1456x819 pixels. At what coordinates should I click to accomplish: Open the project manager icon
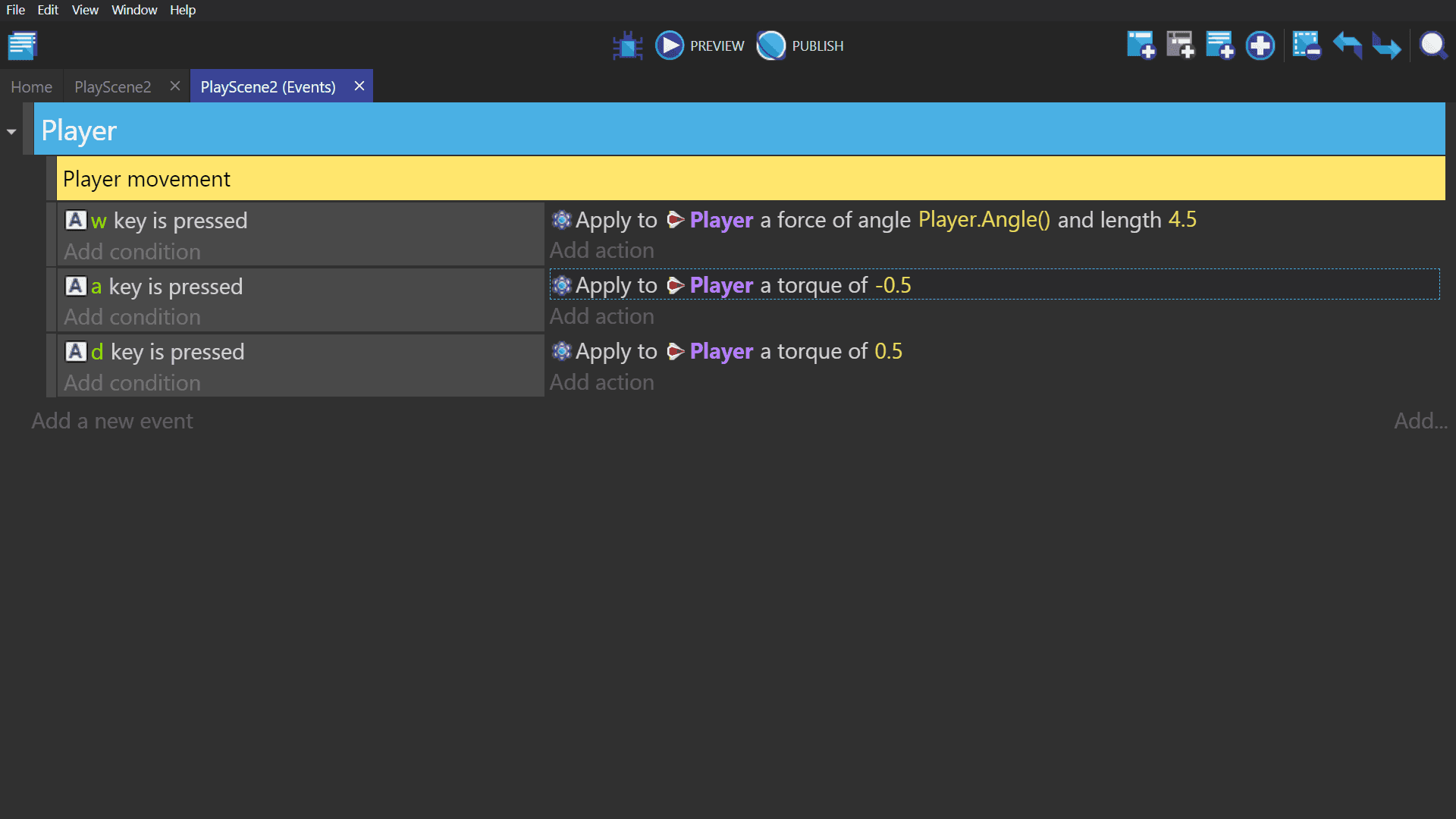tap(23, 45)
